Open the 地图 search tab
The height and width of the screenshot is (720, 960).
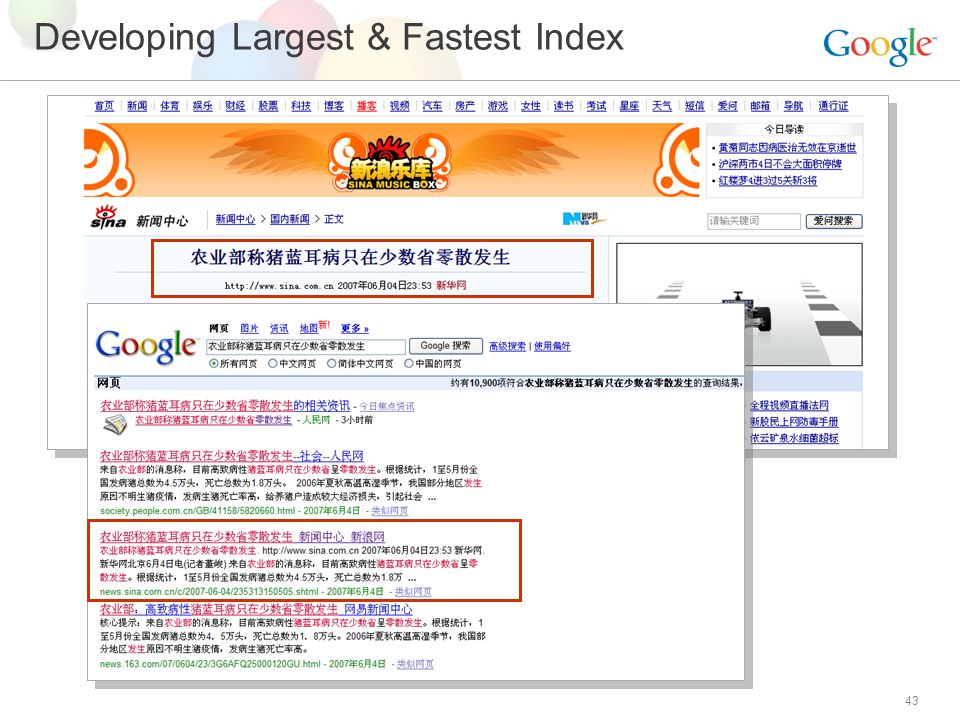pos(309,329)
